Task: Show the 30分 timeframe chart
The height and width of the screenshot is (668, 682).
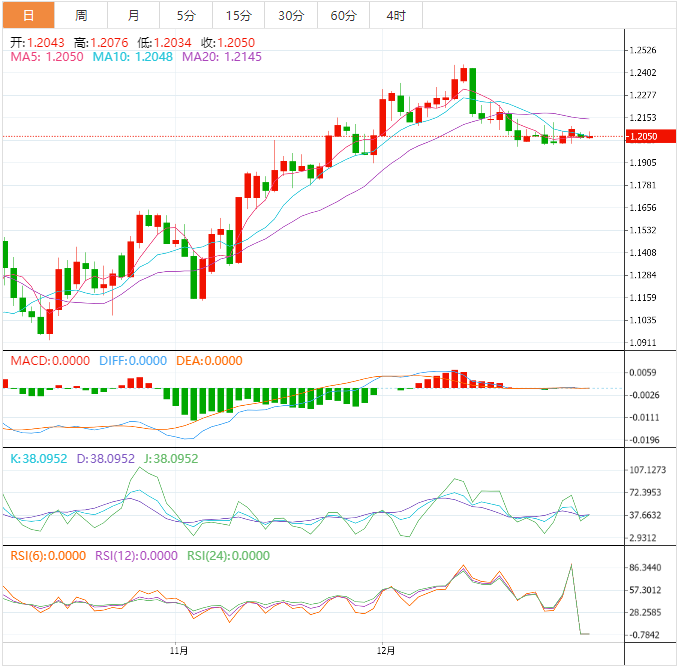Action: (291, 15)
